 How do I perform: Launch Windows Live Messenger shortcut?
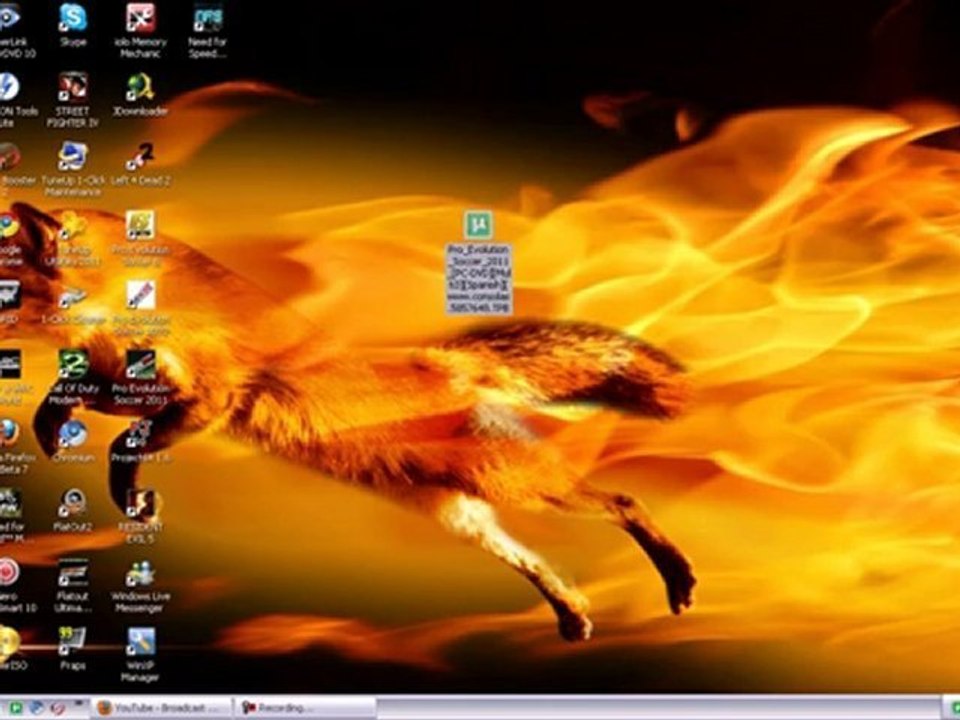140,585
